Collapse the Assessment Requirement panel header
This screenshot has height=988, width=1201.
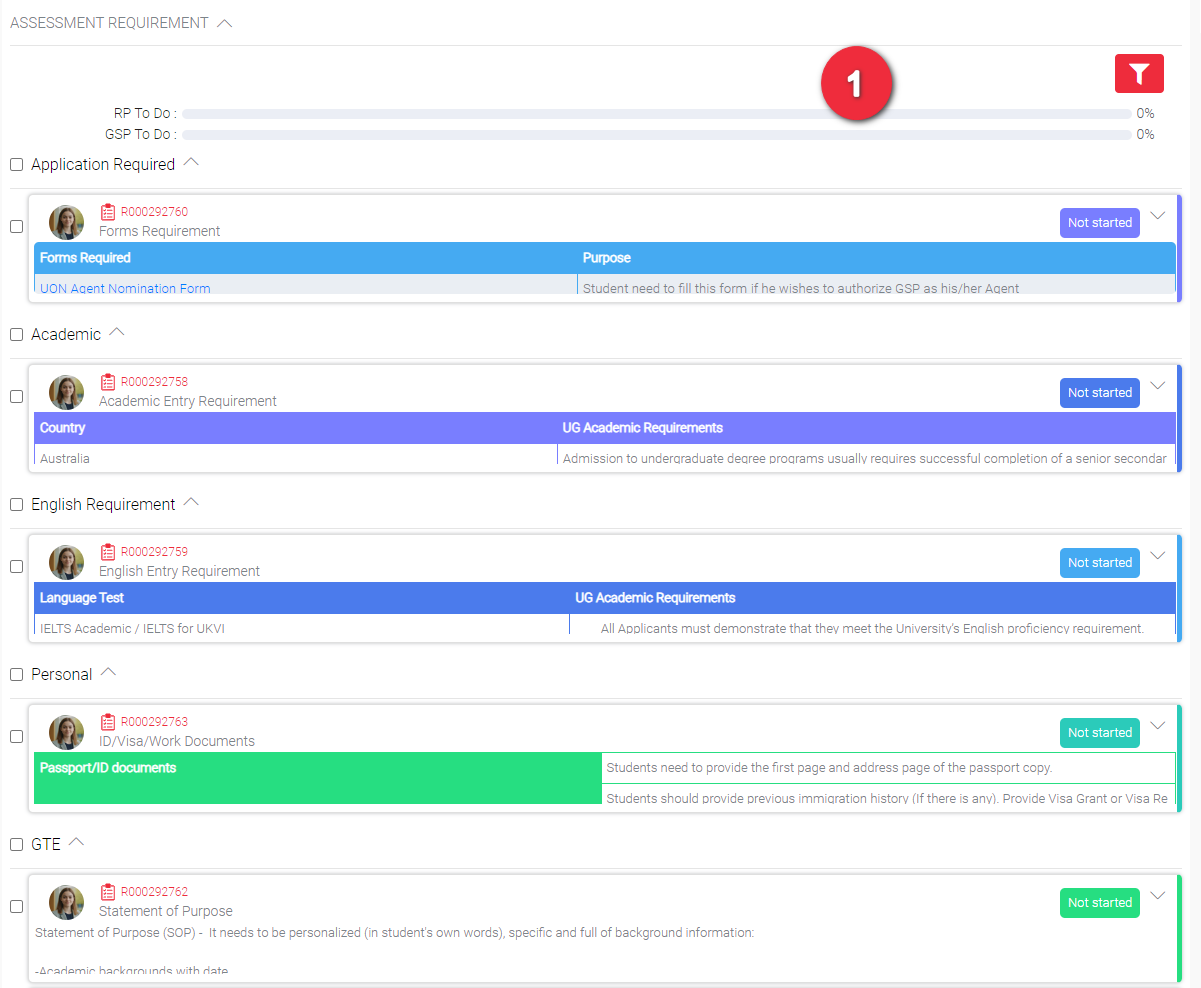224,23
